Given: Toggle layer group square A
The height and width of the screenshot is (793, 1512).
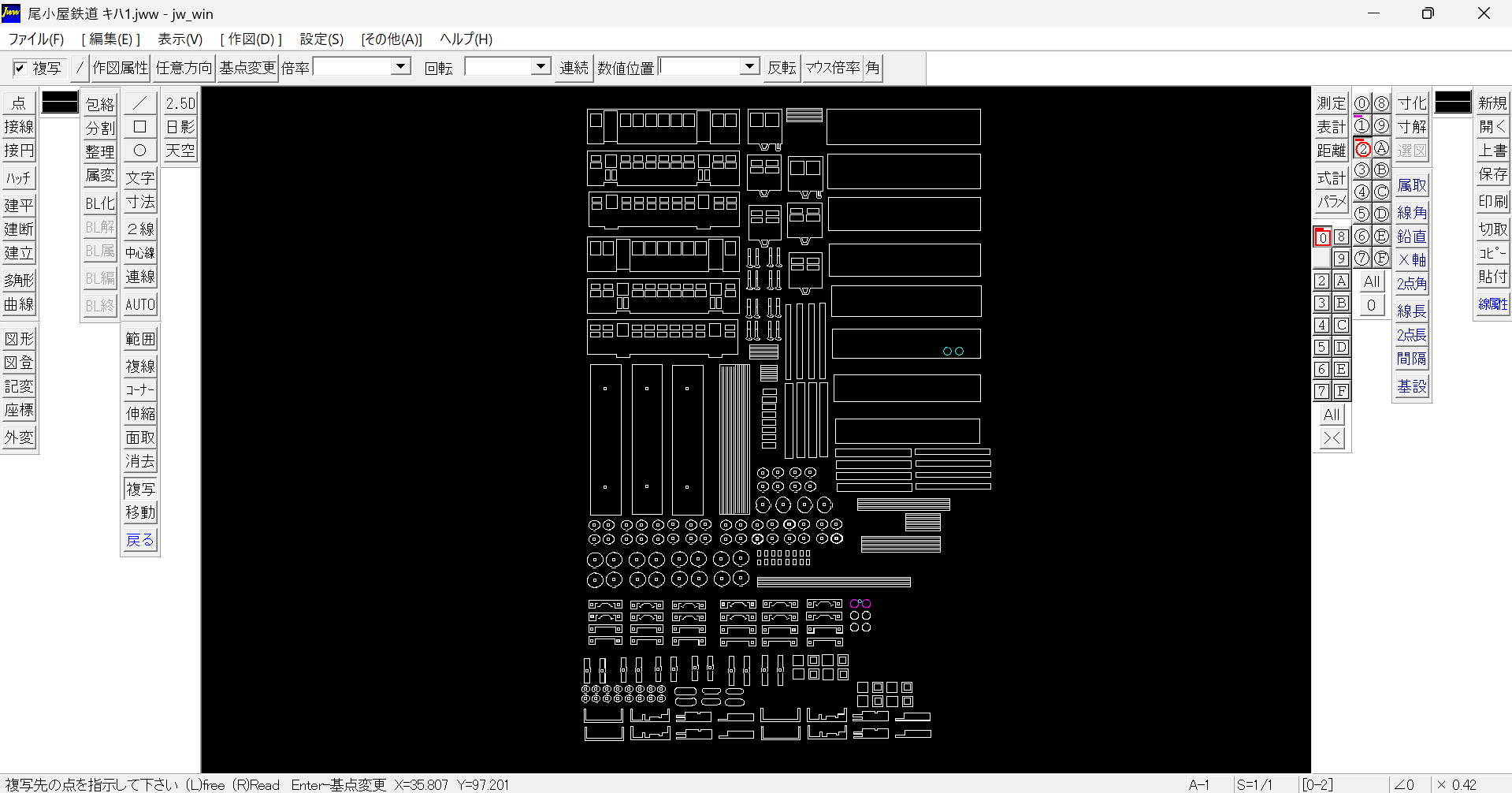Looking at the screenshot, I should click(x=1341, y=281).
